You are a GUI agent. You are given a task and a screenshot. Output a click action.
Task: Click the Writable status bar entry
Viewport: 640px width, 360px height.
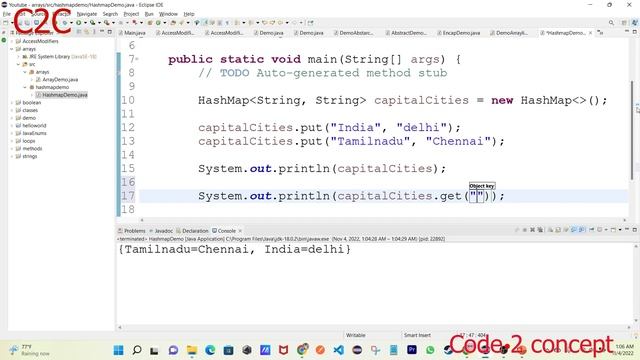[356, 335]
